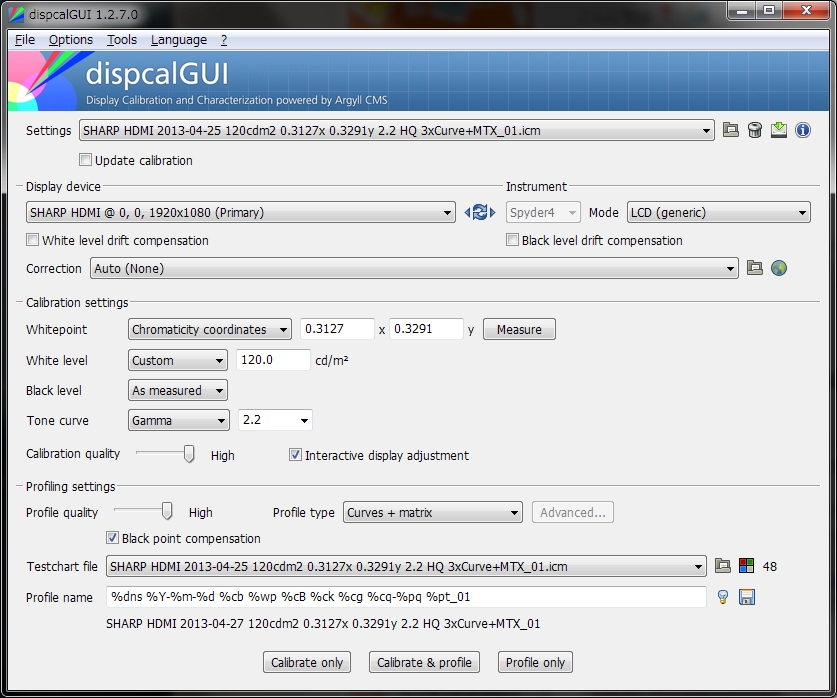Show profile name placeholders via lightbulb icon
This screenshot has width=837, height=698.
point(723,597)
